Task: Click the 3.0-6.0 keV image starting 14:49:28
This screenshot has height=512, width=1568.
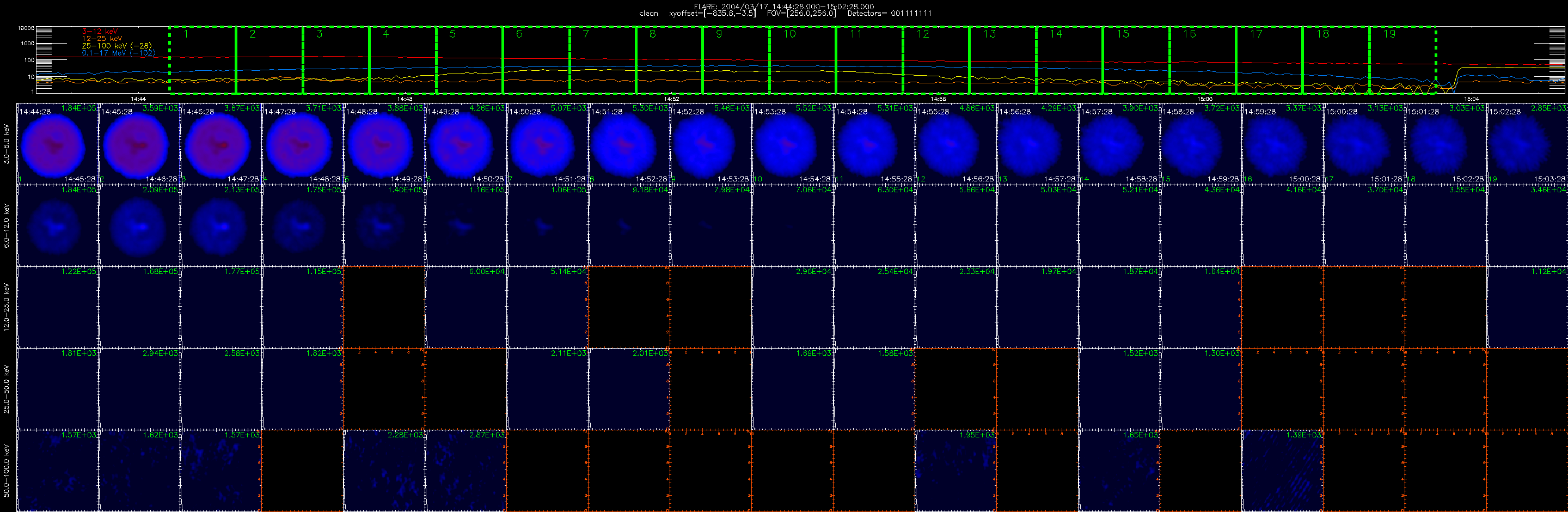Action: (466, 144)
